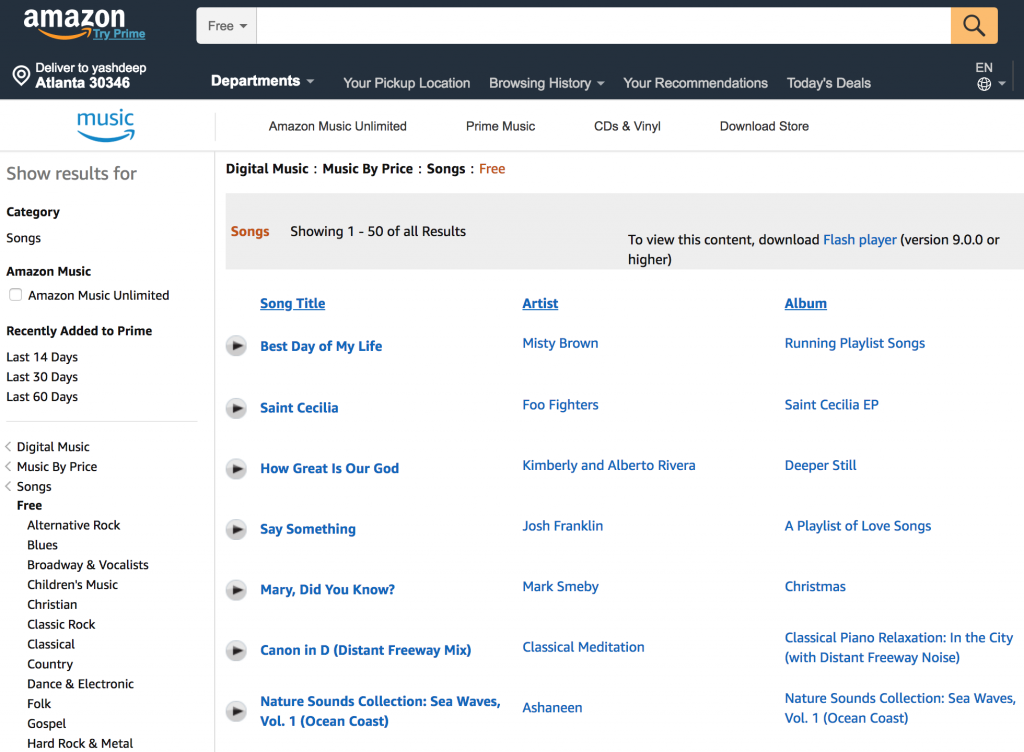Switch to CDs & Vinyl tab
This screenshot has width=1024, height=752.
pos(627,126)
